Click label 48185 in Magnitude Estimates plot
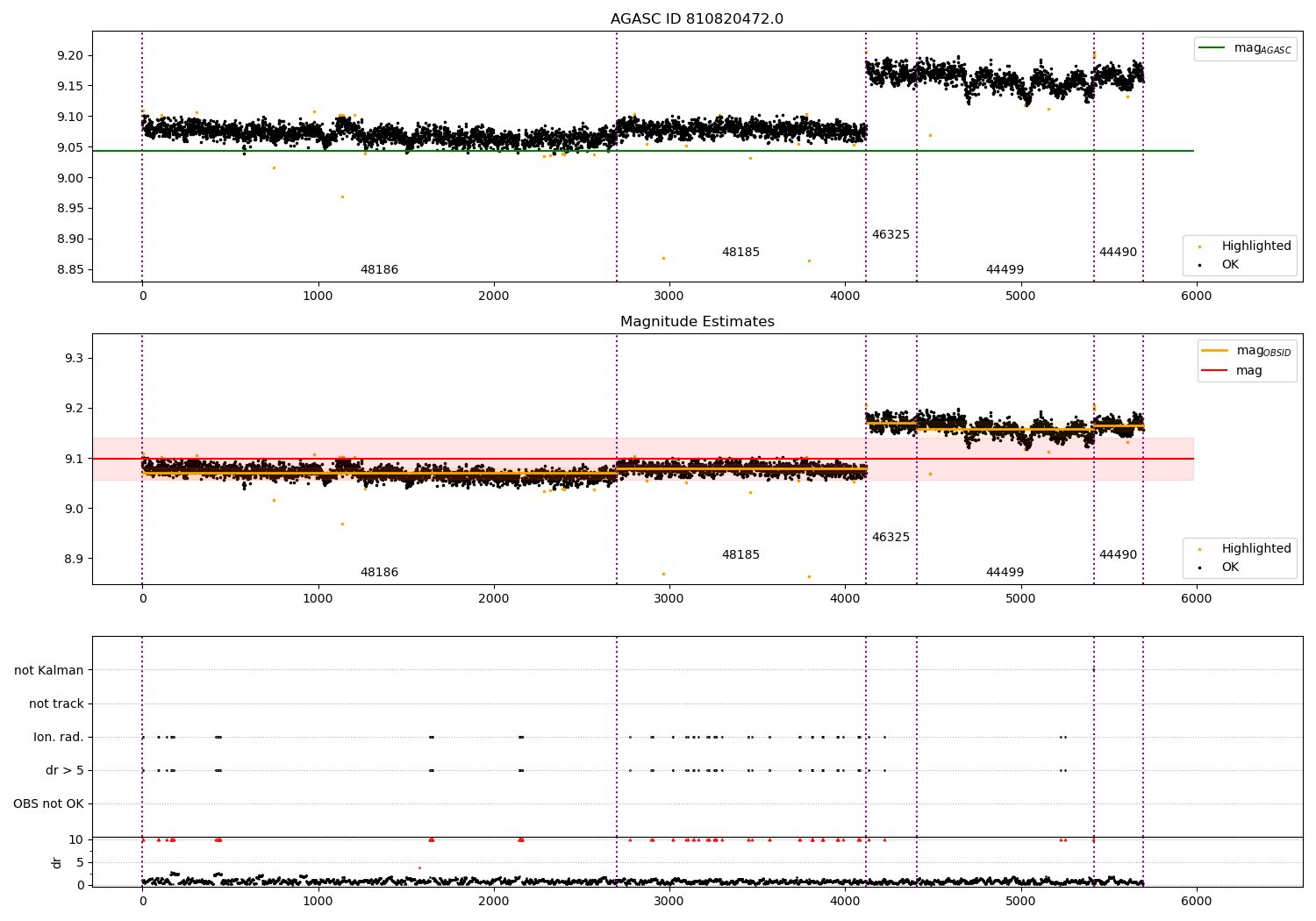The height and width of the screenshot is (921, 1316). (x=740, y=555)
